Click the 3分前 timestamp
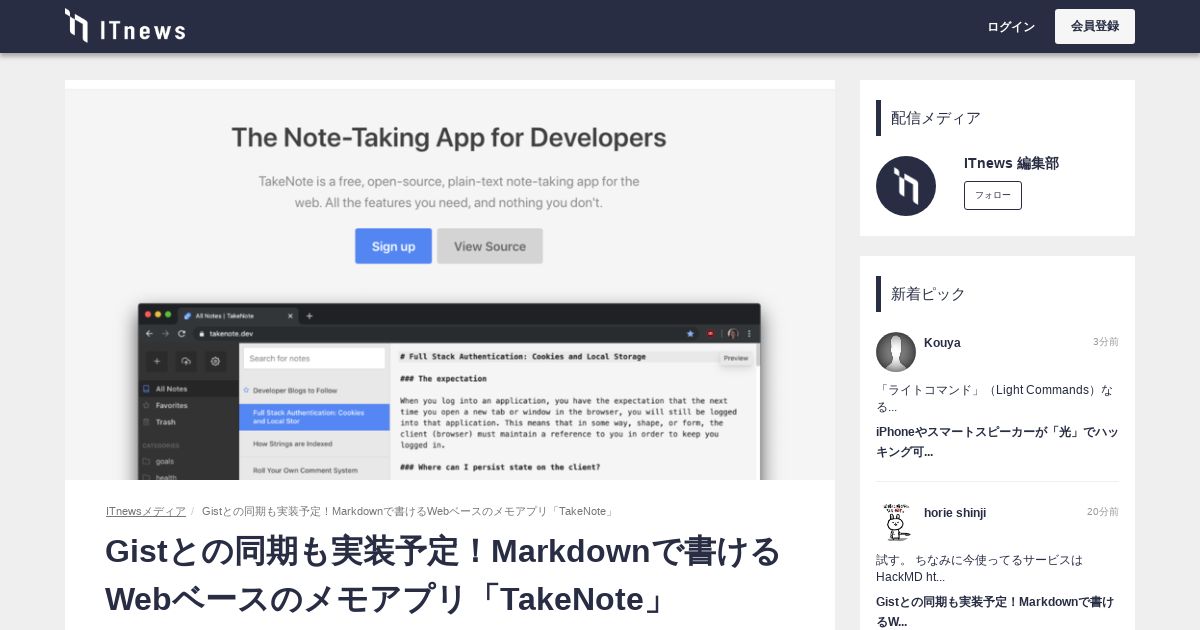Screen dimensions: 1200x630 pyautogui.click(x=1106, y=342)
